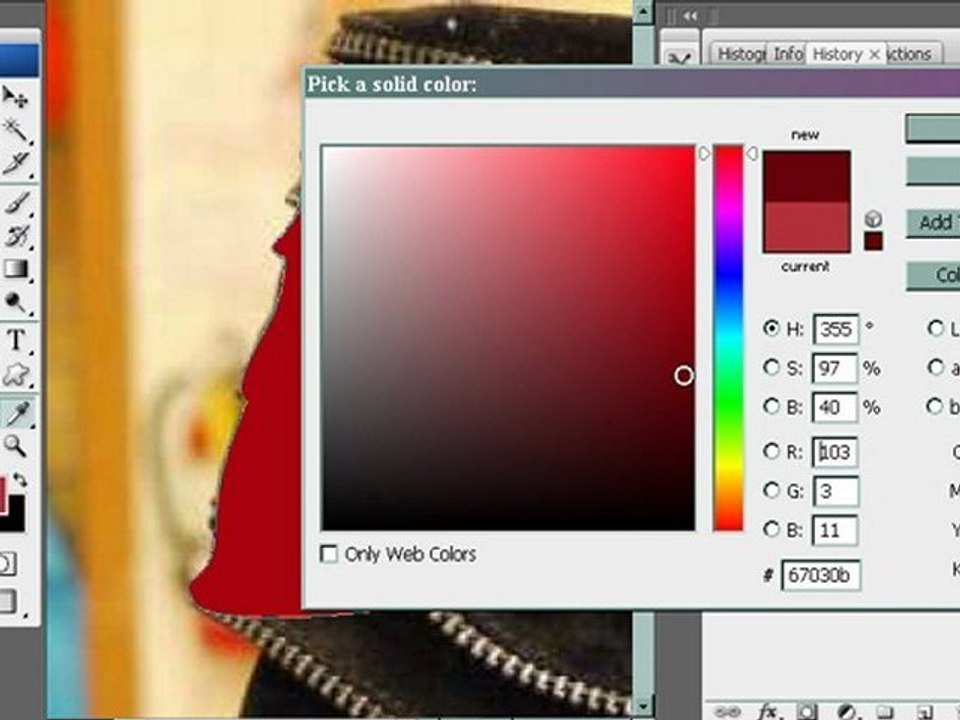Click the brightness field showing 40
Screen dimensions: 960x720
point(834,407)
